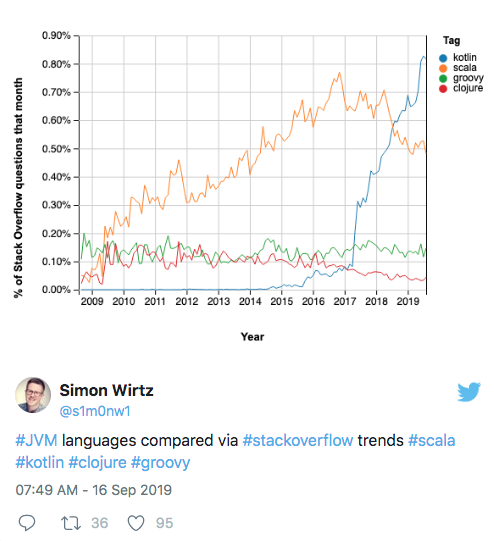Click the retweet arrows icon
The width and height of the screenshot is (494, 541).
click(x=71, y=523)
